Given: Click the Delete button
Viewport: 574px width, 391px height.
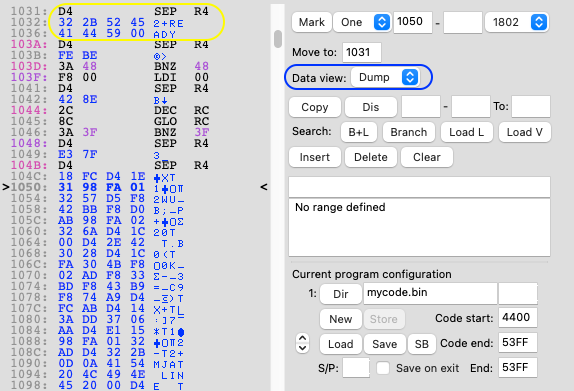Looking at the screenshot, I should coord(371,157).
